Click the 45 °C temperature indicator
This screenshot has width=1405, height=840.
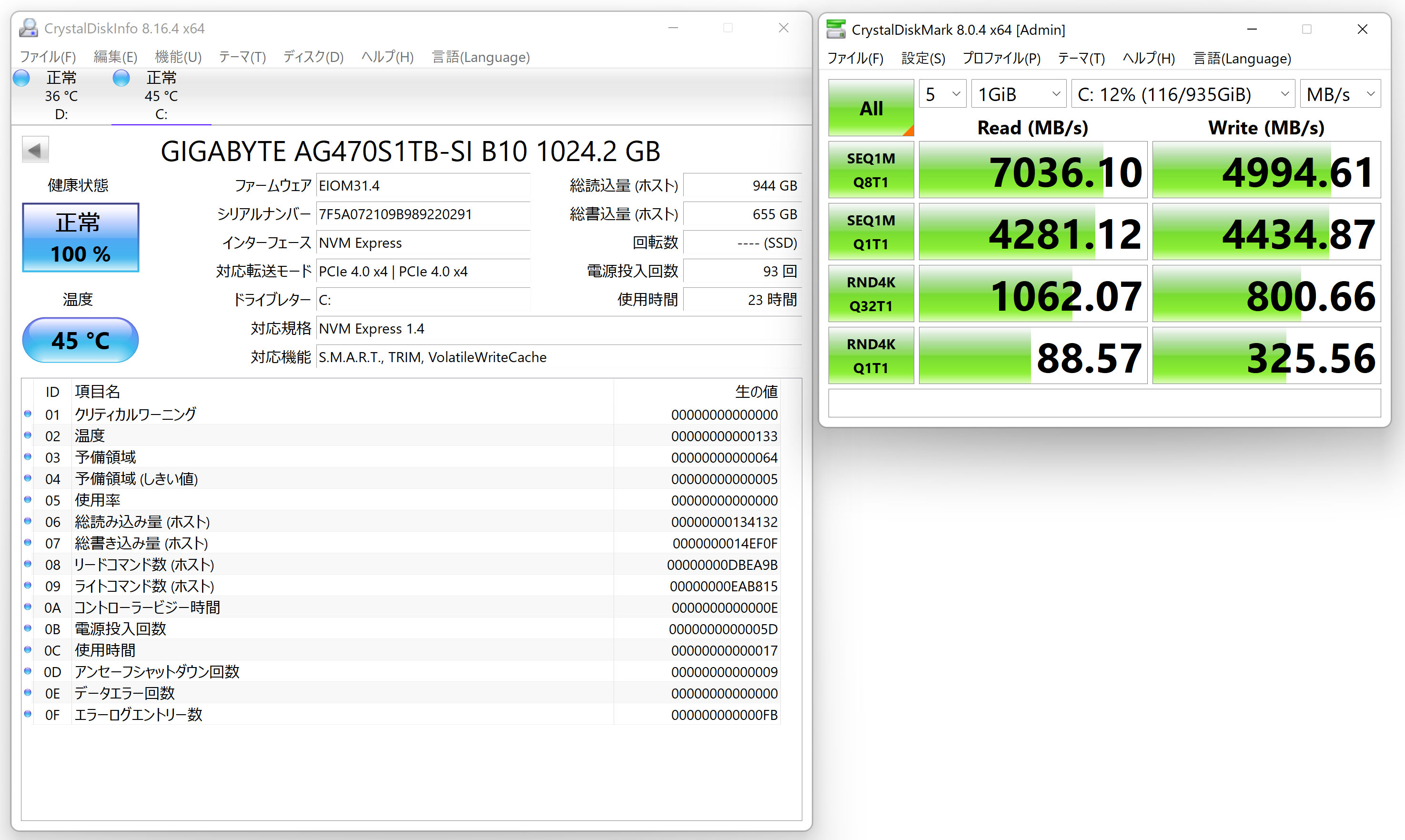click(81, 340)
